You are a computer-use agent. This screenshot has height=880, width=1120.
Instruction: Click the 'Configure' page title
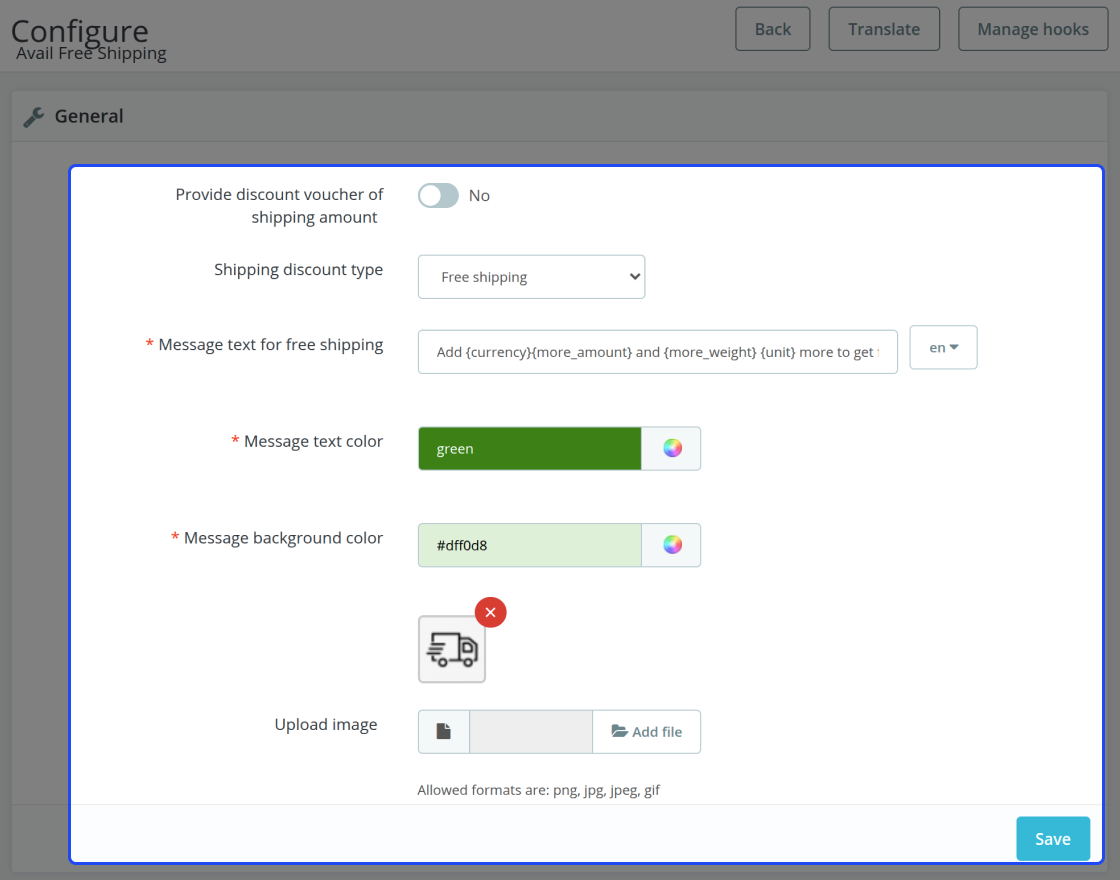79,29
